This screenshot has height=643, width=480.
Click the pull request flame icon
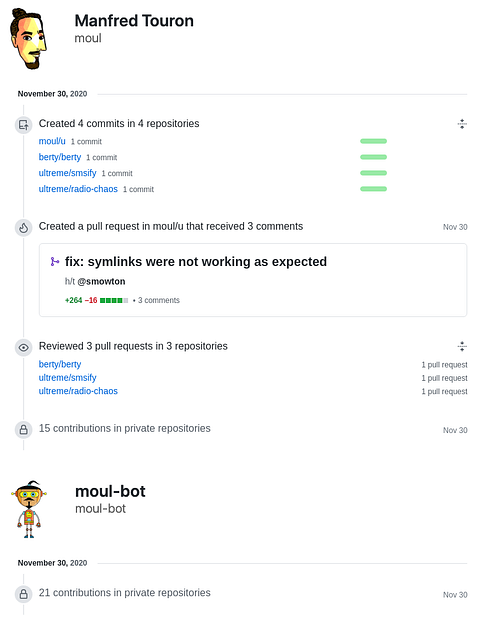point(23,228)
